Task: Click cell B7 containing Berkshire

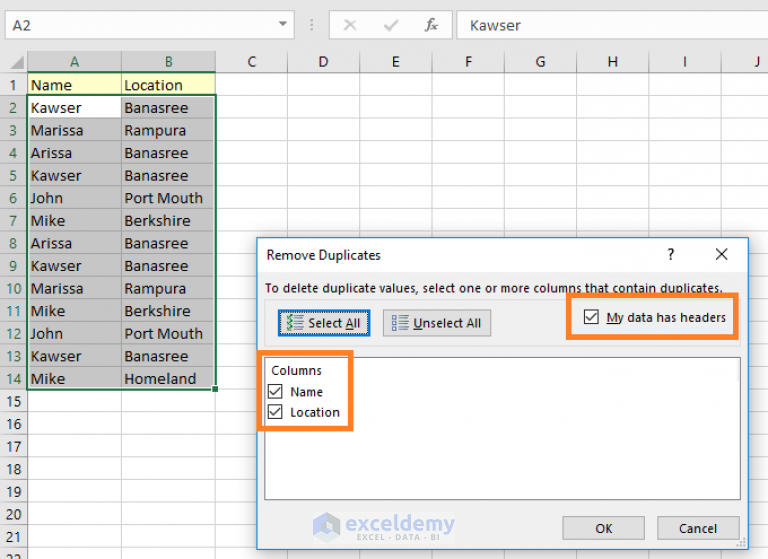Action: (168, 220)
